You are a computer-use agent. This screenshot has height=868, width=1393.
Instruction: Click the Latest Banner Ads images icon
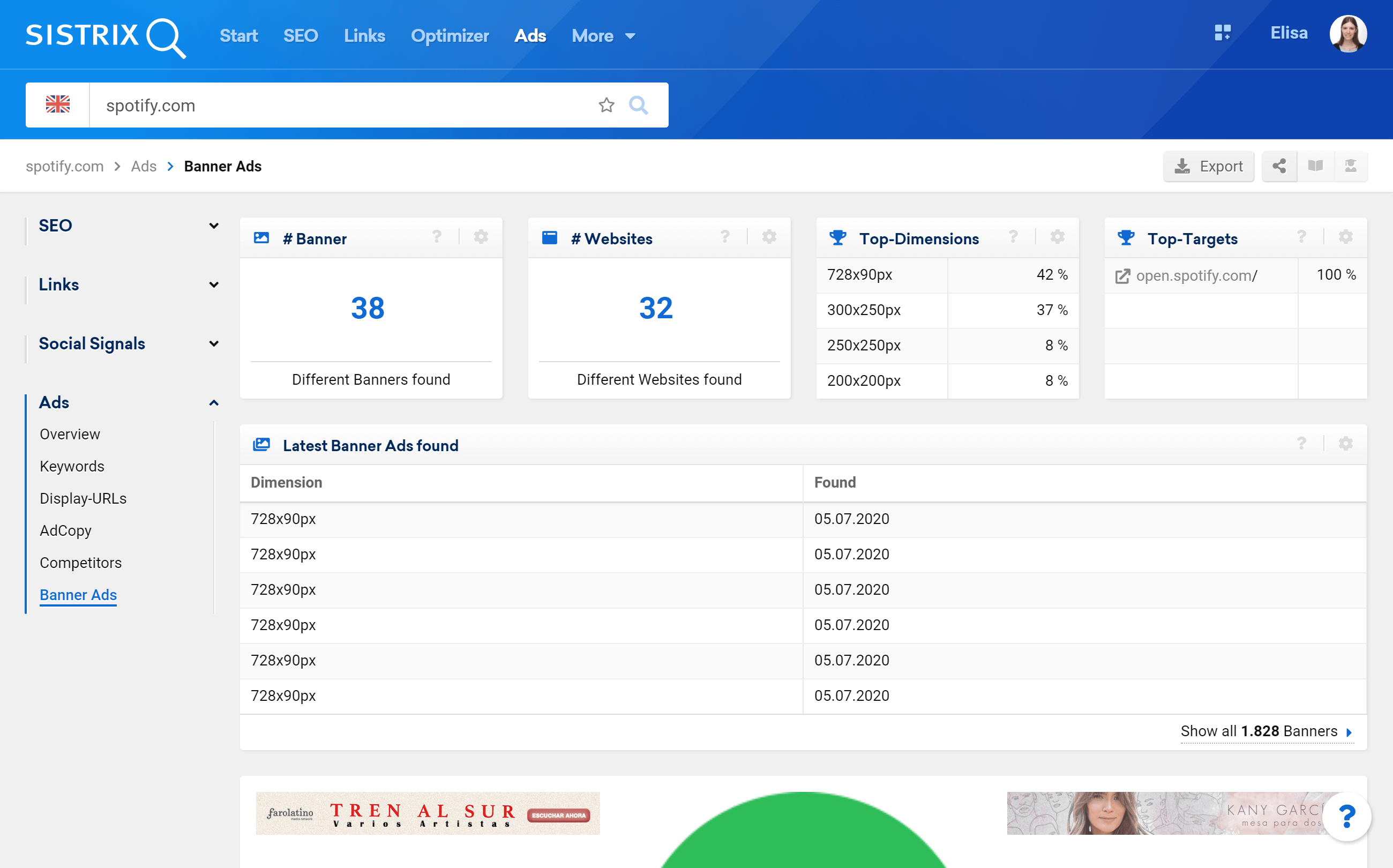261,444
